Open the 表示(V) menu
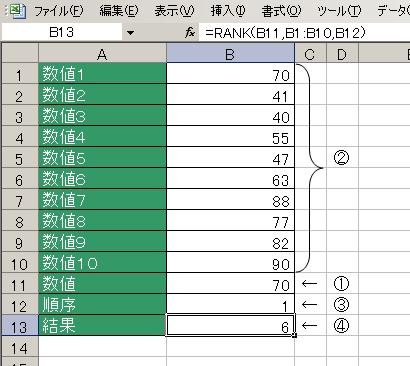The width and height of the screenshot is (410, 366). pos(174,11)
